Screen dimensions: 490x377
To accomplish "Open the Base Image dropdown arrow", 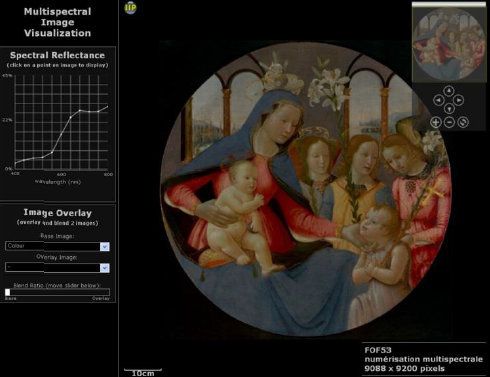I will (105, 246).
